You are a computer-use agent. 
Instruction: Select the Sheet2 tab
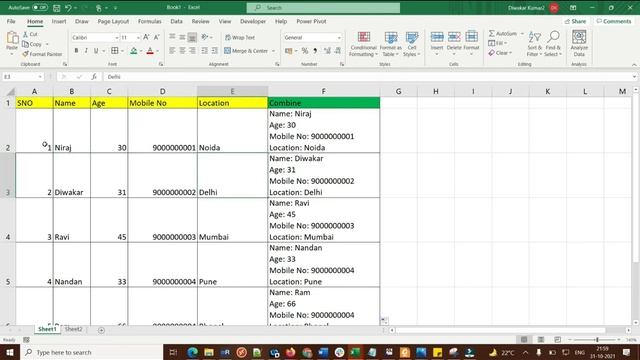[x=73, y=329]
